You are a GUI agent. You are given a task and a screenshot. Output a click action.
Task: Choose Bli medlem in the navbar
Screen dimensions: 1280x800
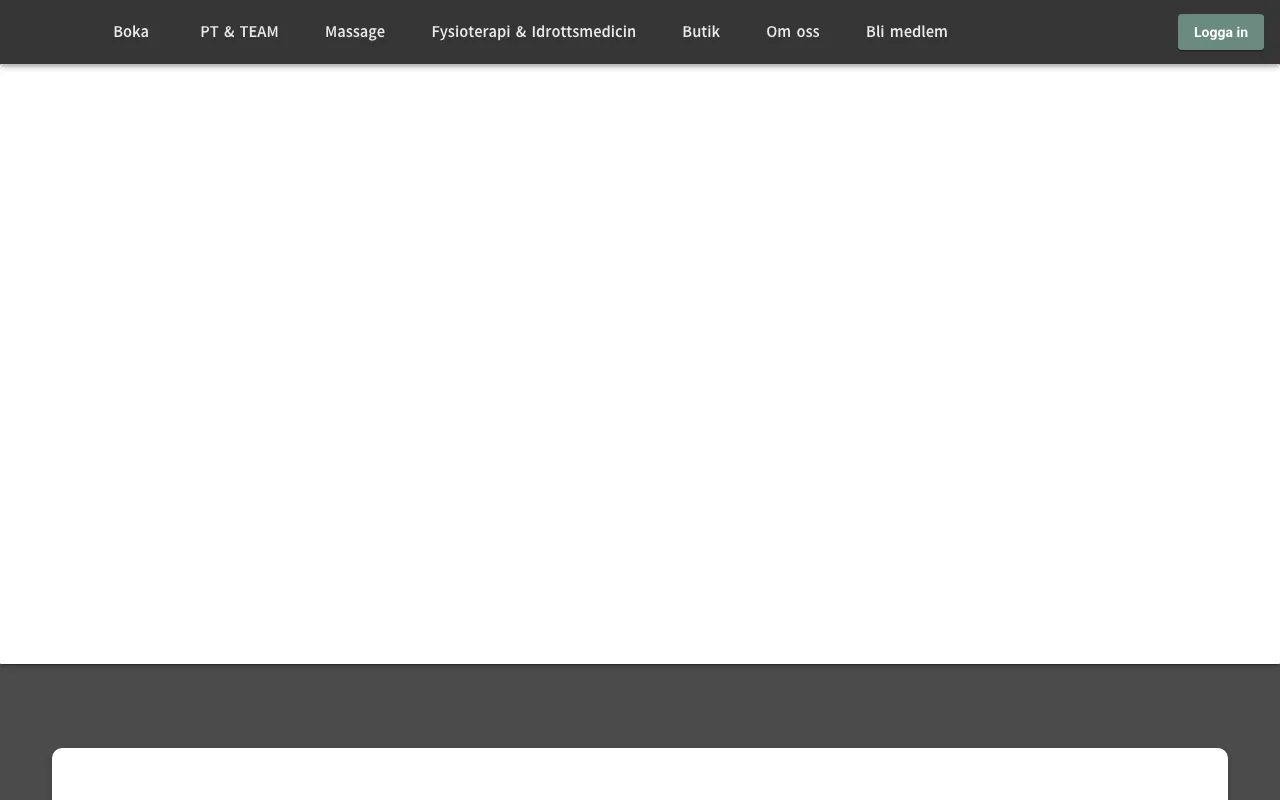click(907, 32)
